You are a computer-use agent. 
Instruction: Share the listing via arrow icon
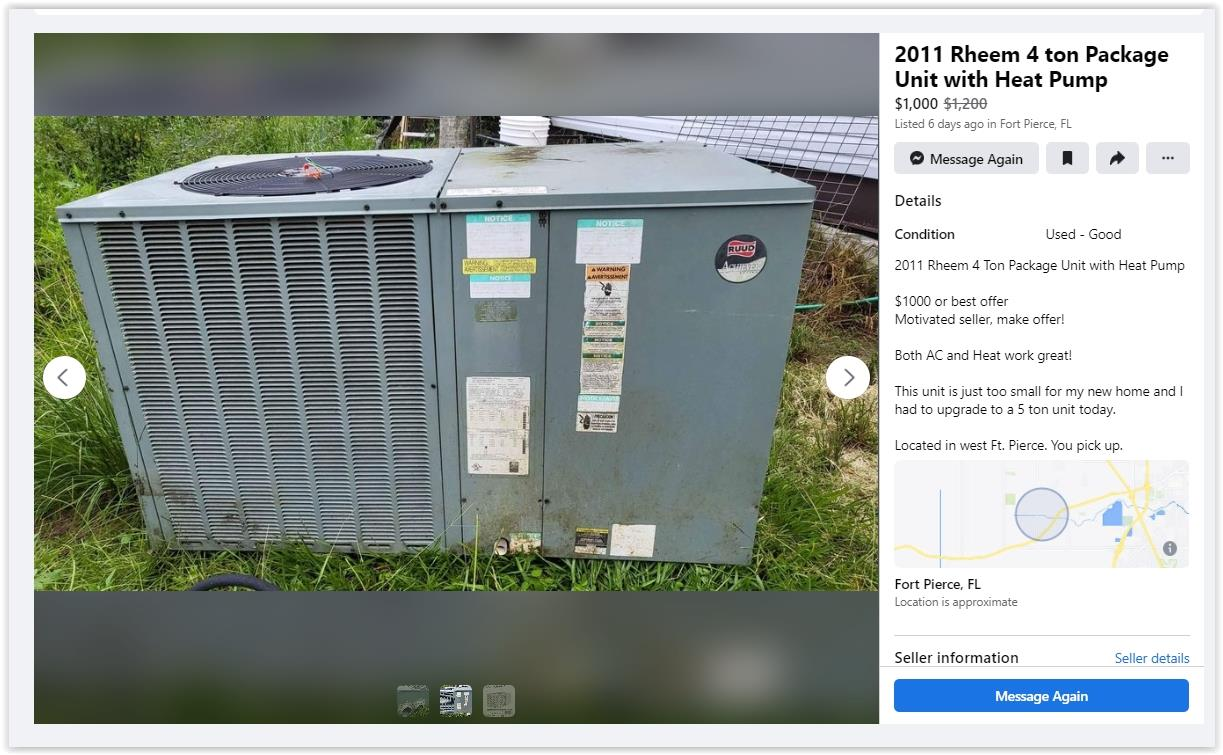(1117, 158)
